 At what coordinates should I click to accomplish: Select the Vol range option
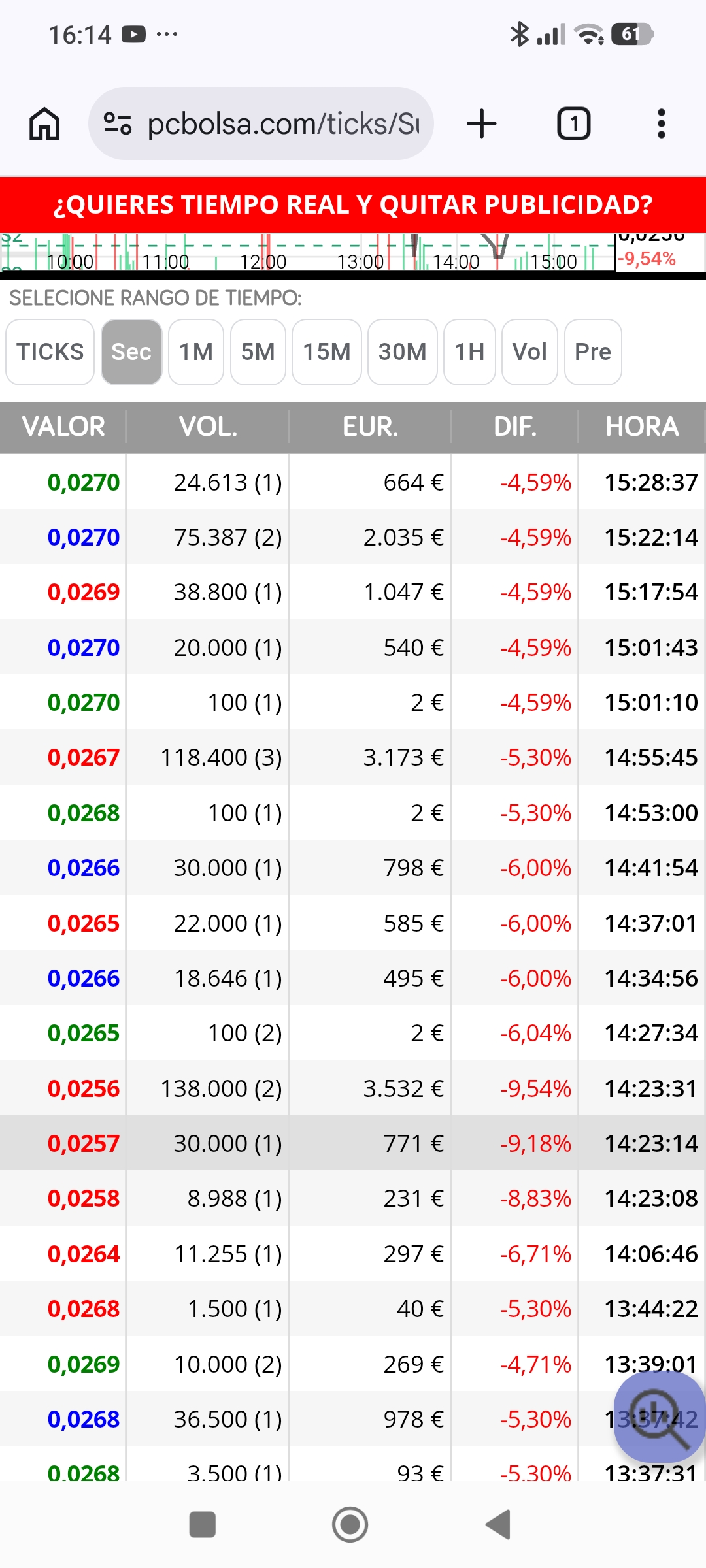click(529, 352)
